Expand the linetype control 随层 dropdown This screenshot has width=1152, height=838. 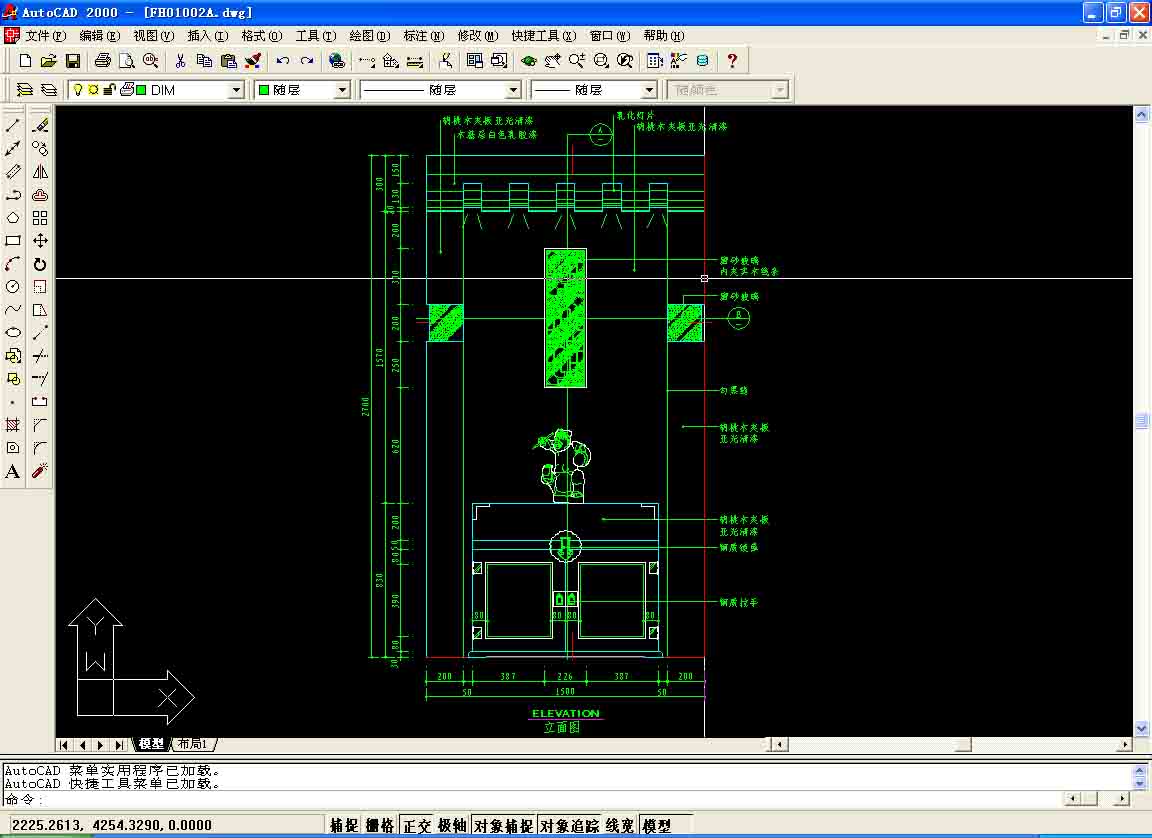(x=514, y=90)
